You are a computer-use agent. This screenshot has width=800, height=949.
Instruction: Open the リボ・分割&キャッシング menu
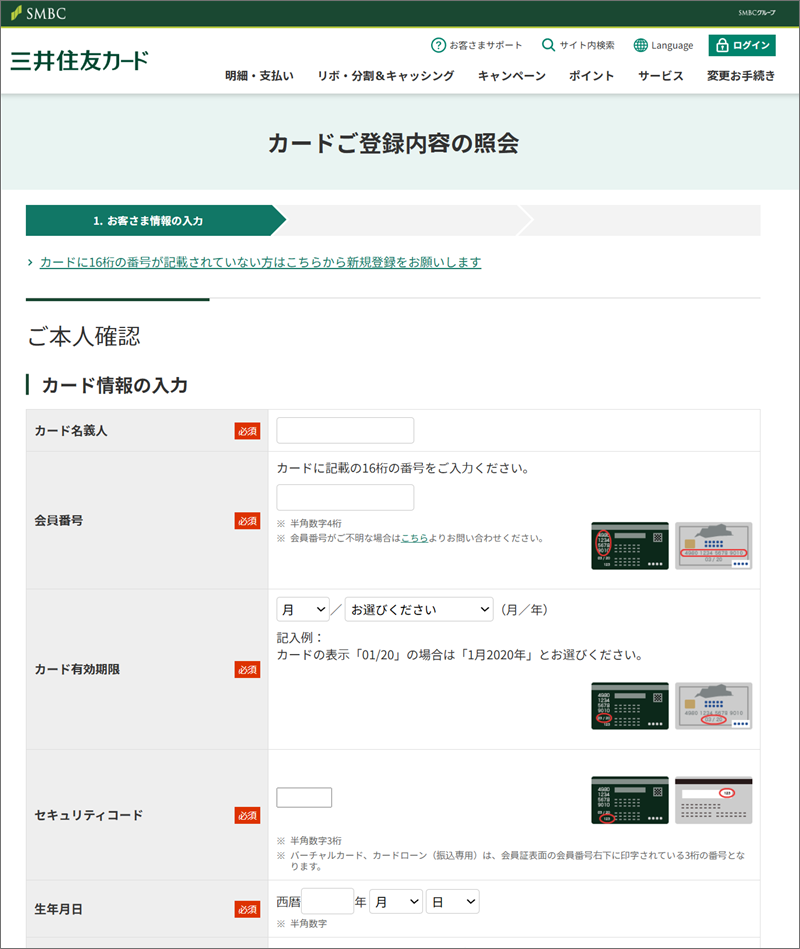385,76
